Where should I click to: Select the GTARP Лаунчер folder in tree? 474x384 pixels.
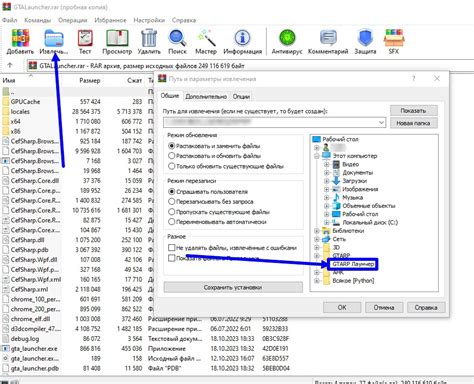click(x=353, y=264)
